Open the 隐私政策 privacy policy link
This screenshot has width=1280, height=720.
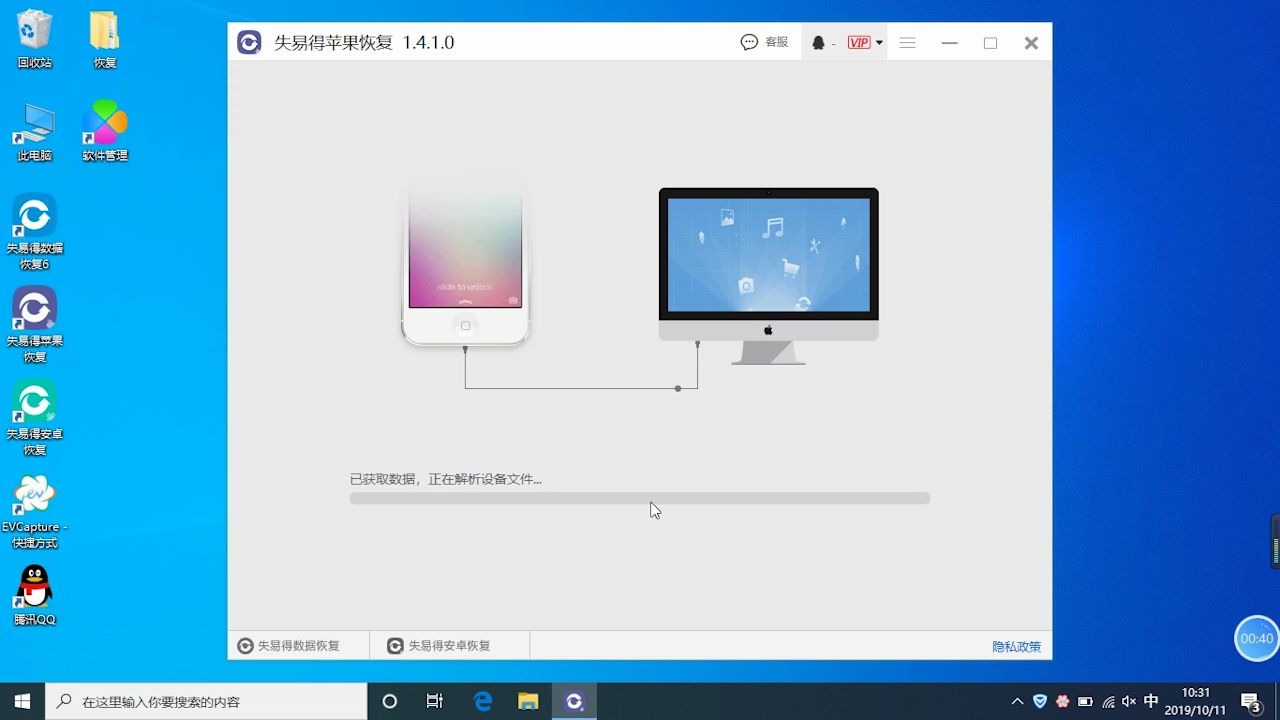[x=1016, y=646]
